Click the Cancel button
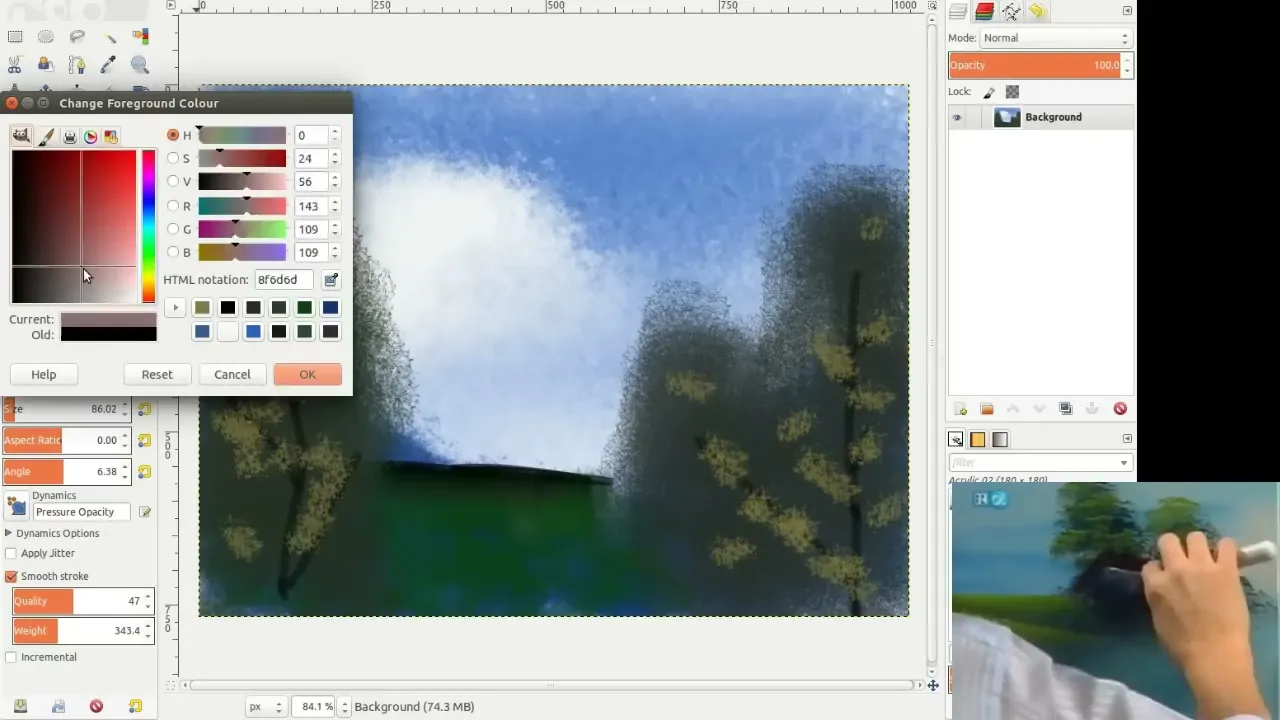Image resolution: width=1280 pixels, height=720 pixels. pos(232,374)
